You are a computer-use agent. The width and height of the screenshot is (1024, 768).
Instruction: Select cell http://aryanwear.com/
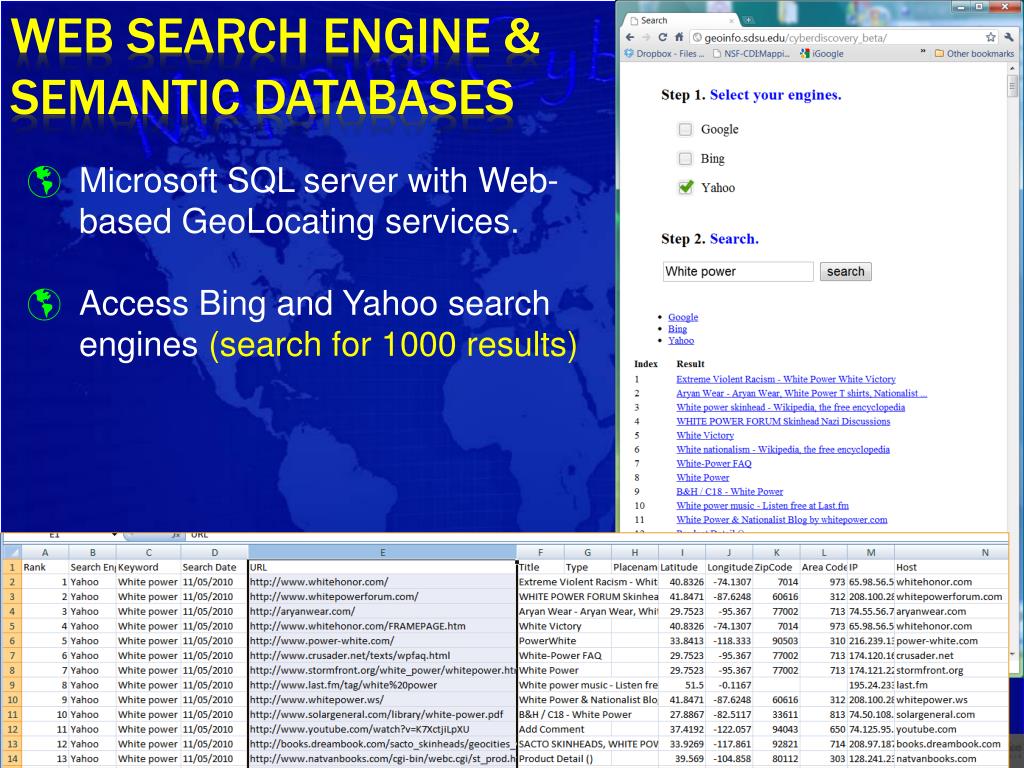pyautogui.click(x=383, y=611)
